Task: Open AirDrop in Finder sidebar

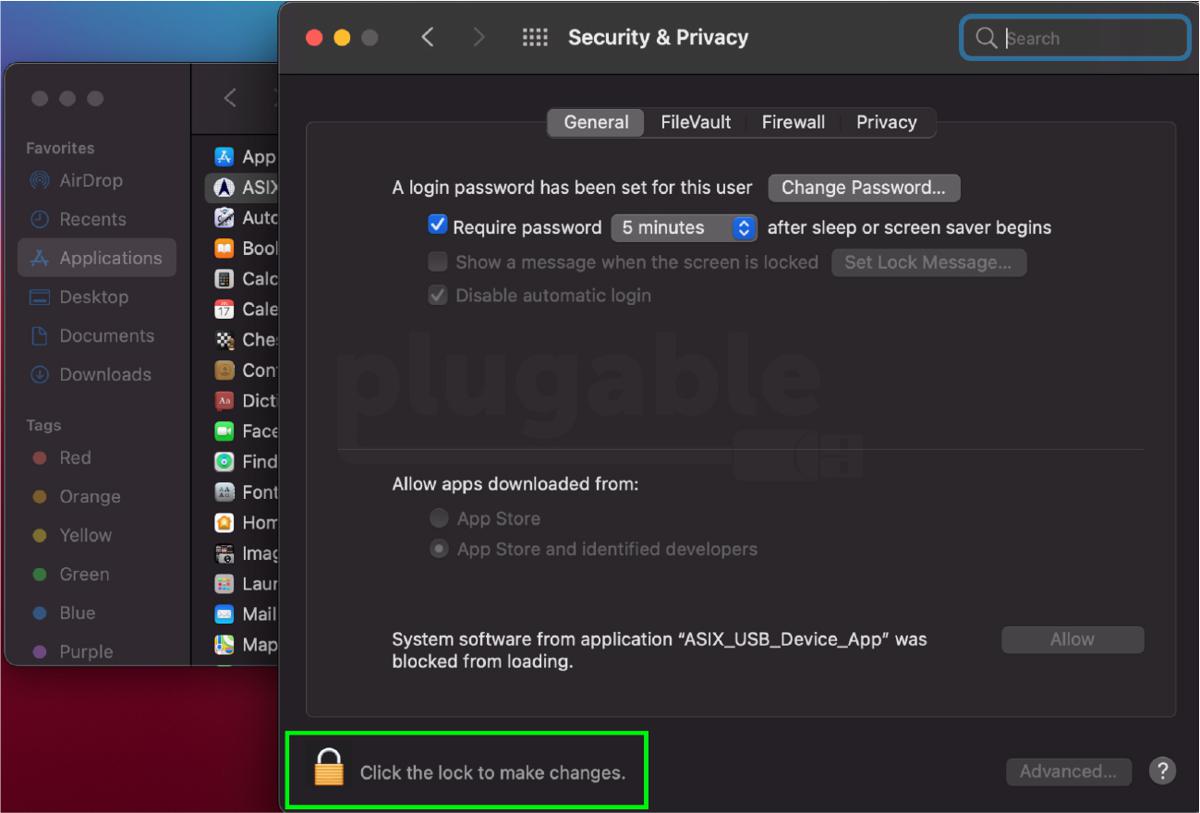Action: click(90, 181)
